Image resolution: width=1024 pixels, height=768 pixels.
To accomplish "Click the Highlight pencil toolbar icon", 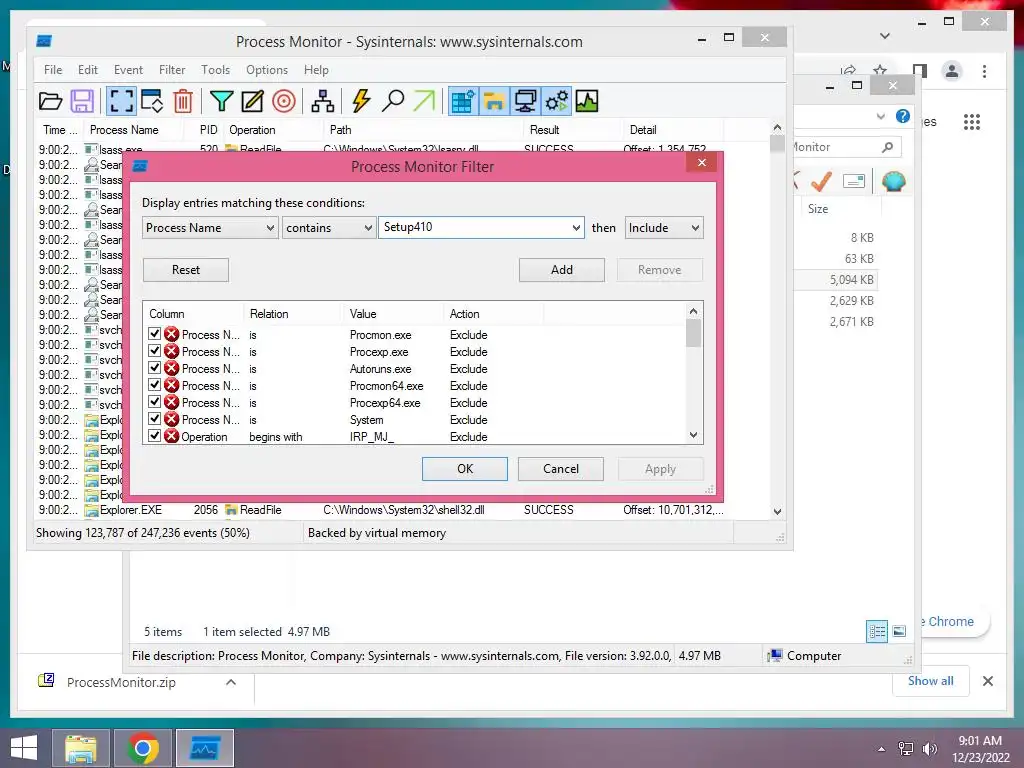I will (252, 101).
